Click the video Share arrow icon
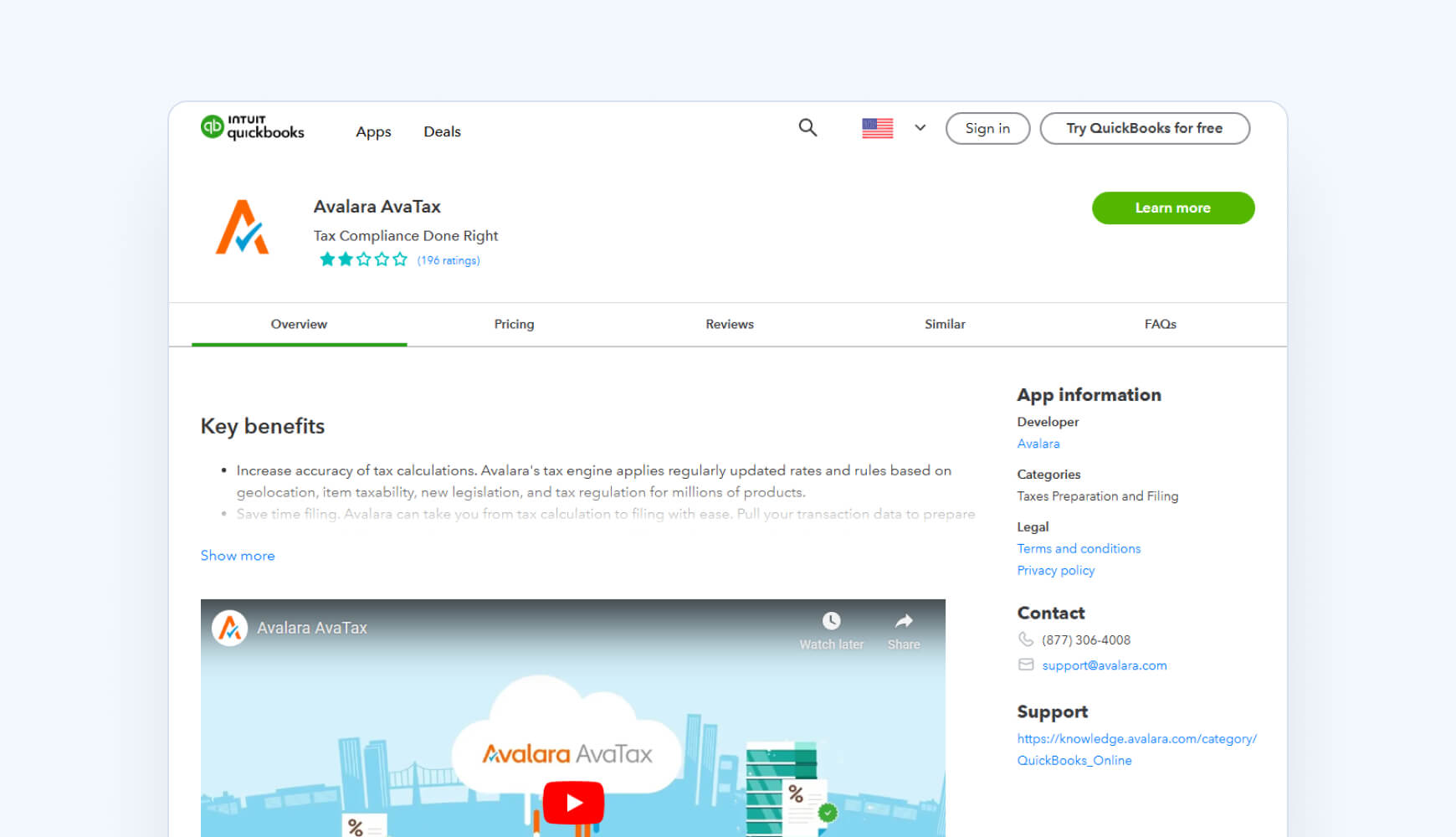 click(904, 620)
